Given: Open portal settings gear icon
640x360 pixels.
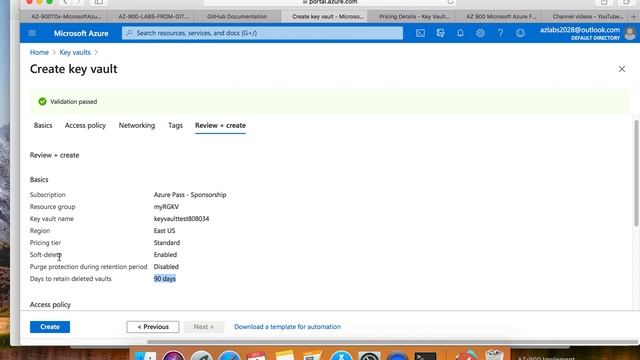Looking at the screenshot, I should point(480,33).
